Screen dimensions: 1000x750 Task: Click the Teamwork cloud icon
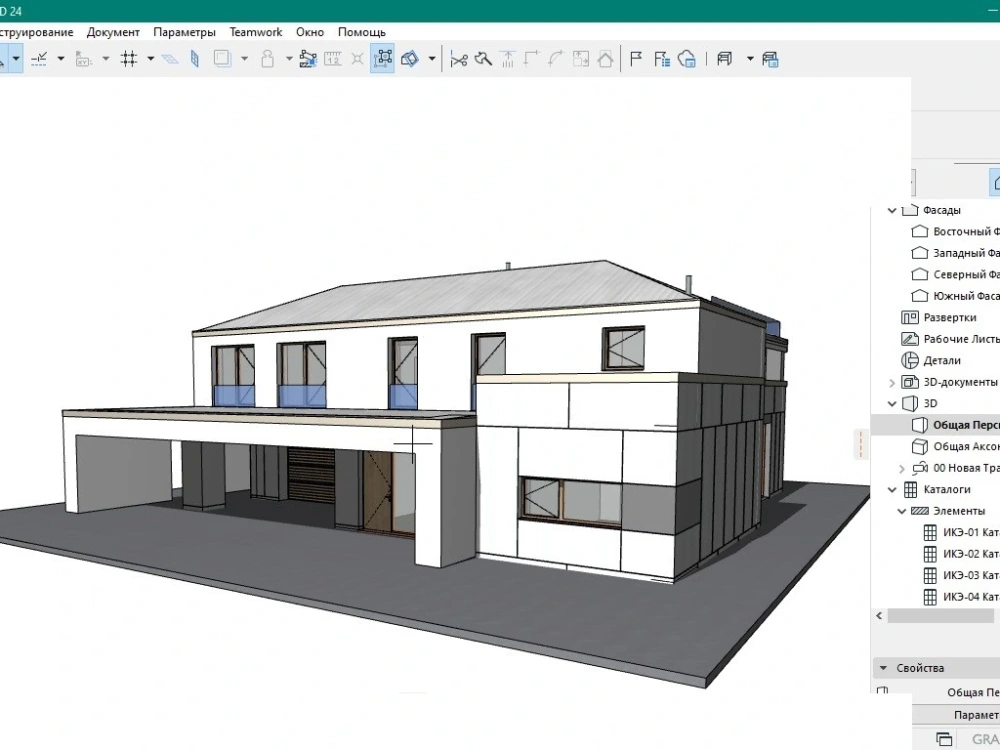click(x=690, y=60)
